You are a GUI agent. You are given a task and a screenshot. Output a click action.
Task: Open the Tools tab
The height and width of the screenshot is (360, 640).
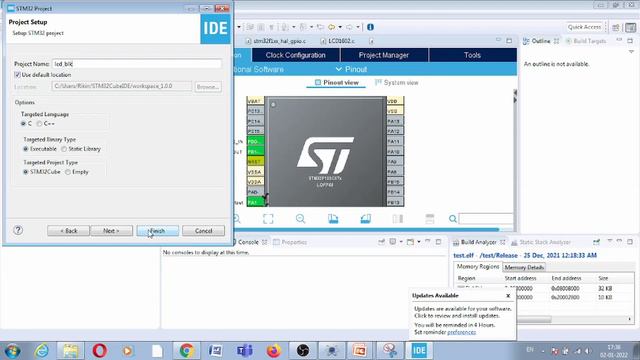pyautogui.click(x=472, y=55)
